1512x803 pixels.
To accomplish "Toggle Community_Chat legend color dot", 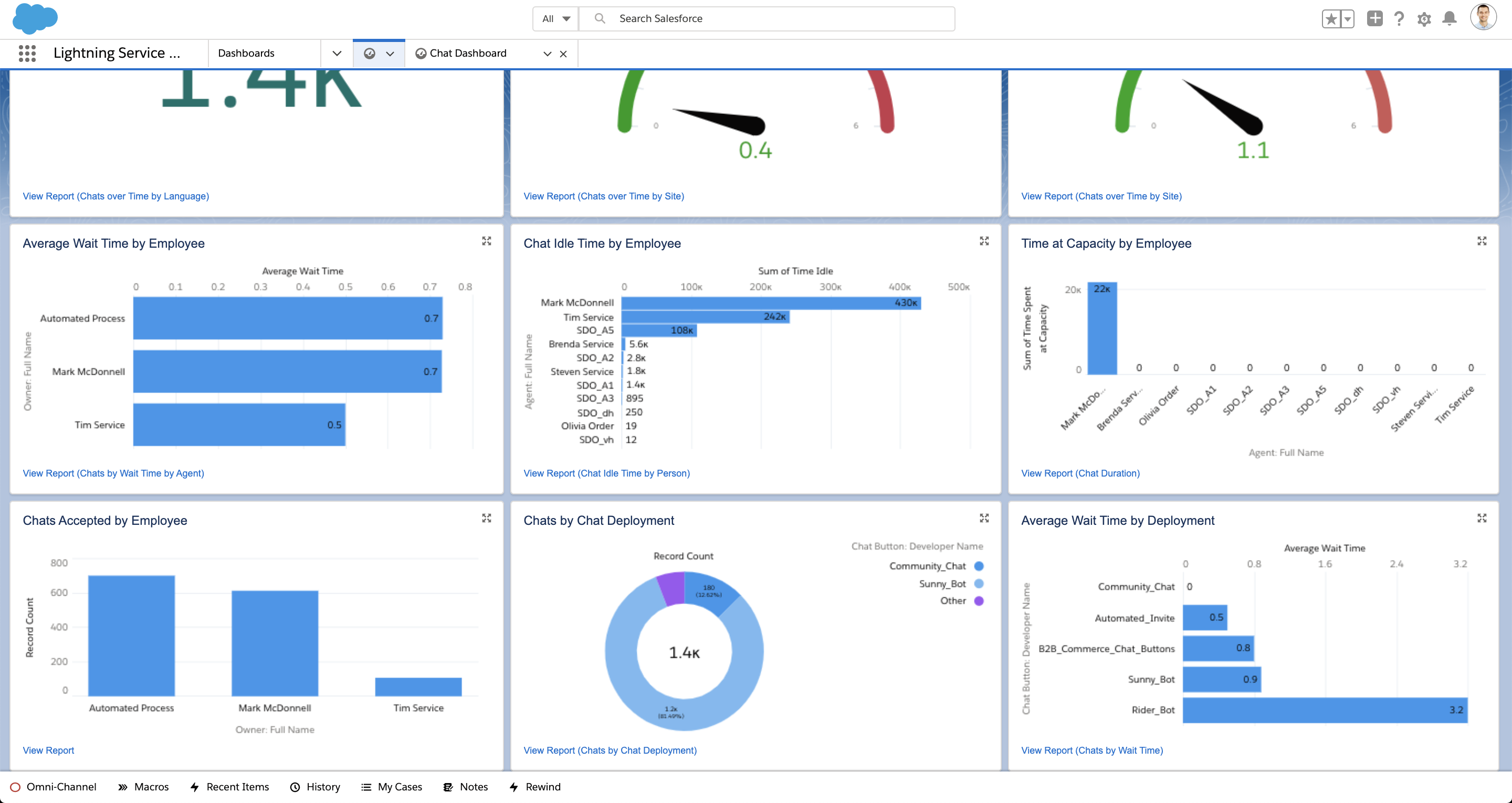I will pyautogui.click(x=979, y=566).
